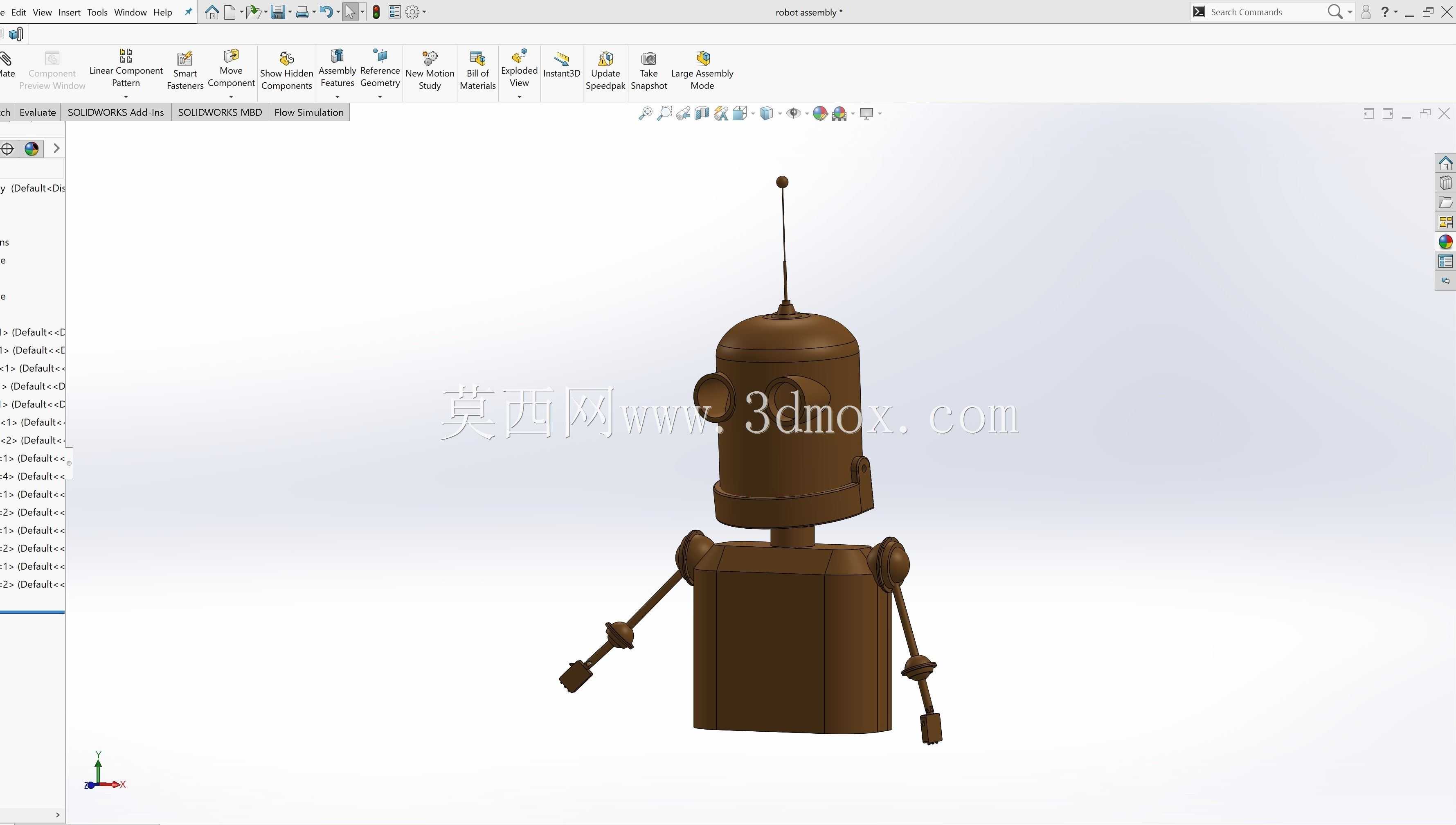Click the Home welcome icon in top toolbar

[x=212, y=12]
